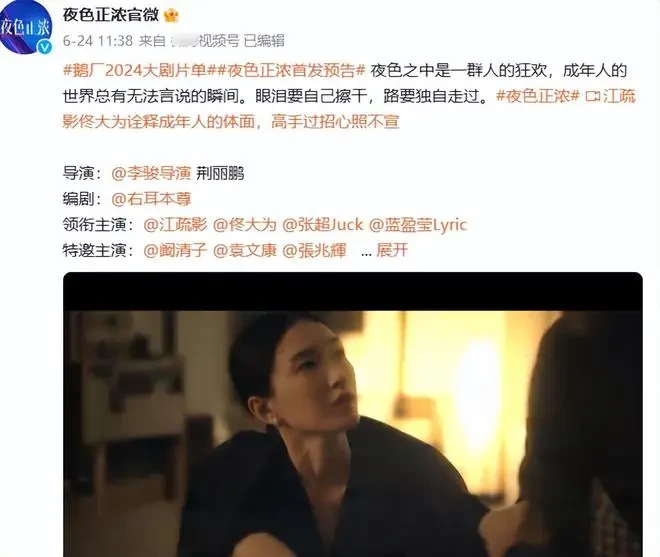Image resolution: width=660 pixels, height=557 pixels.
Task: Open mention @张超Juck
Action: tap(322, 224)
